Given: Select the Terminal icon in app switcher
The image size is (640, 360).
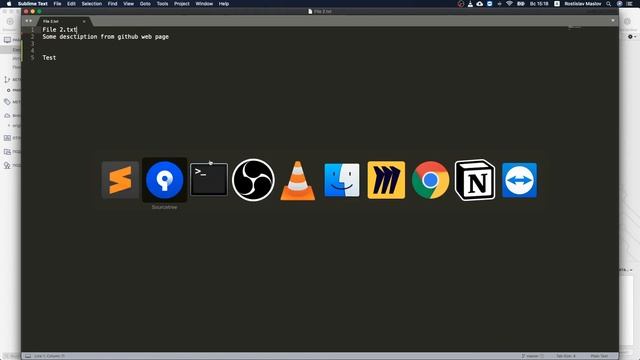Looking at the screenshot, I should tap(209, 180).
